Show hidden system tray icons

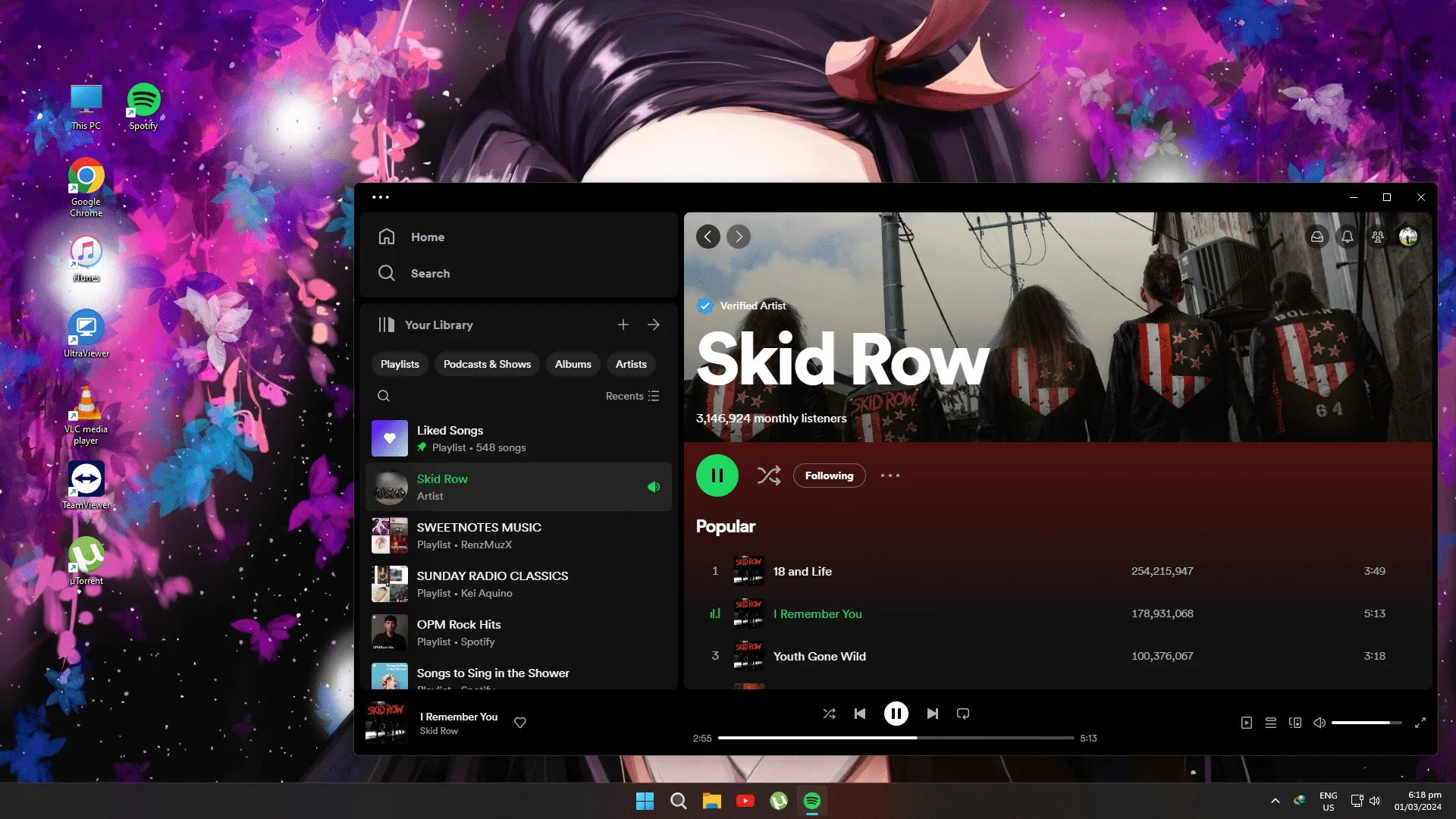[1276, 801]
